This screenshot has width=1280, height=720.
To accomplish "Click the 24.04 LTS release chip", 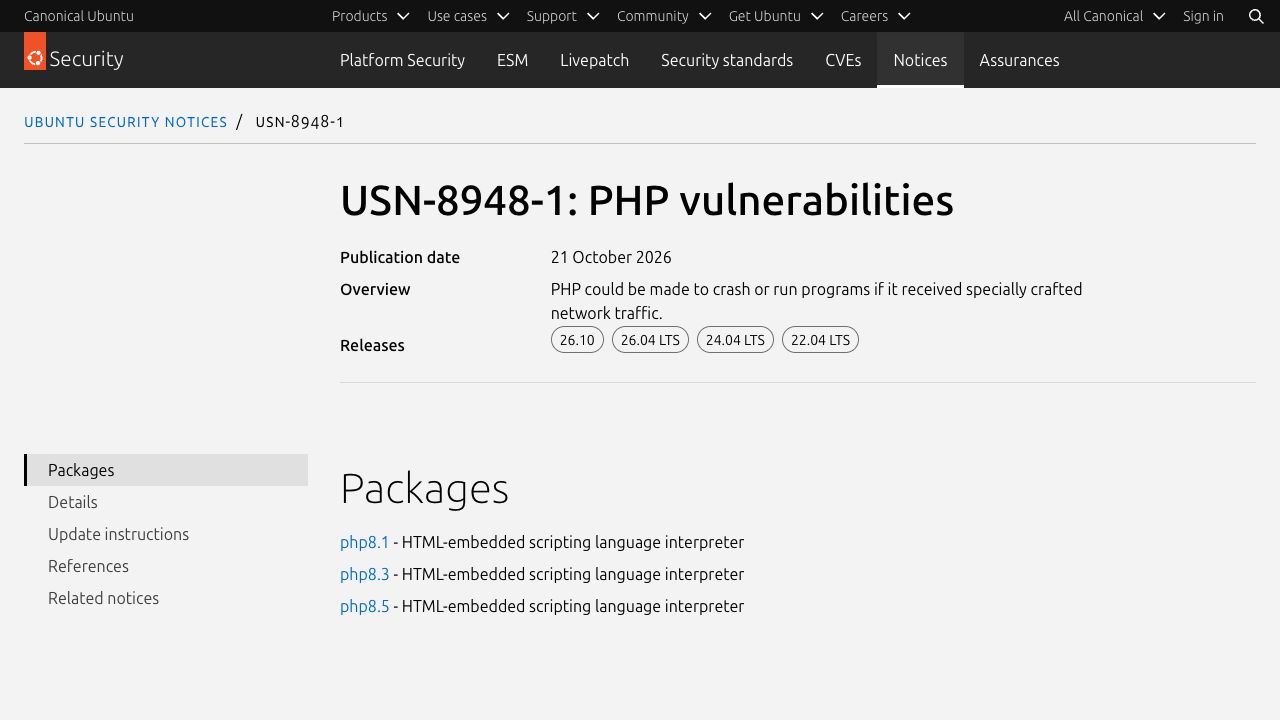I will (735, 340).
